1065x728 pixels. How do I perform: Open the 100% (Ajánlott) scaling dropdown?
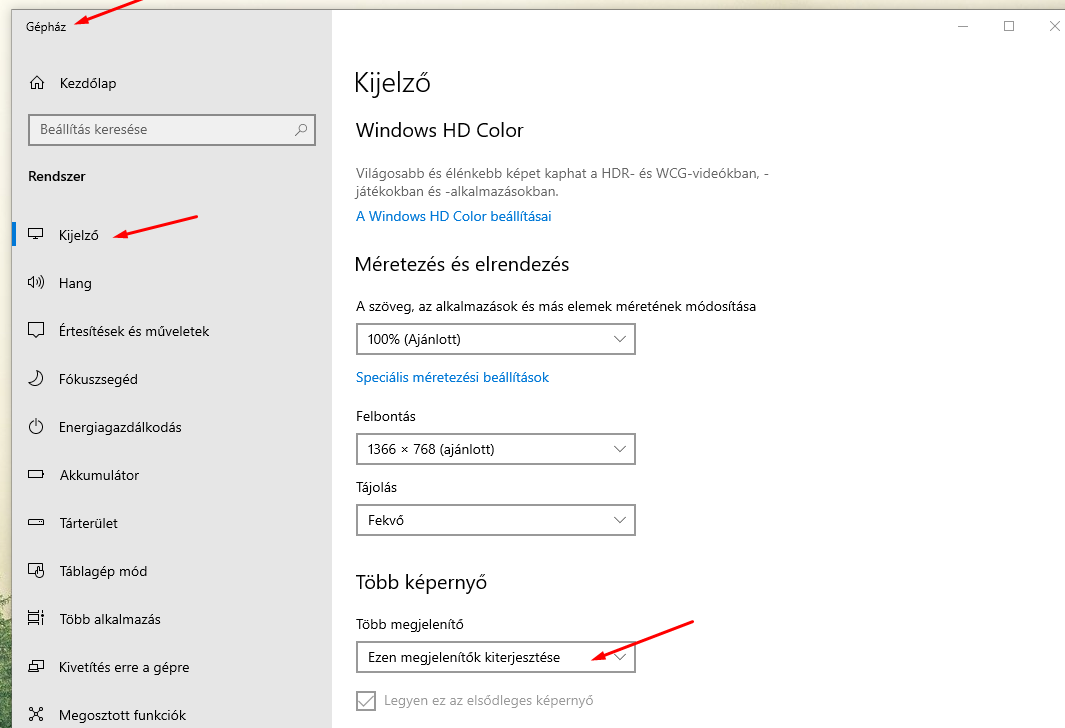point(495,340)
